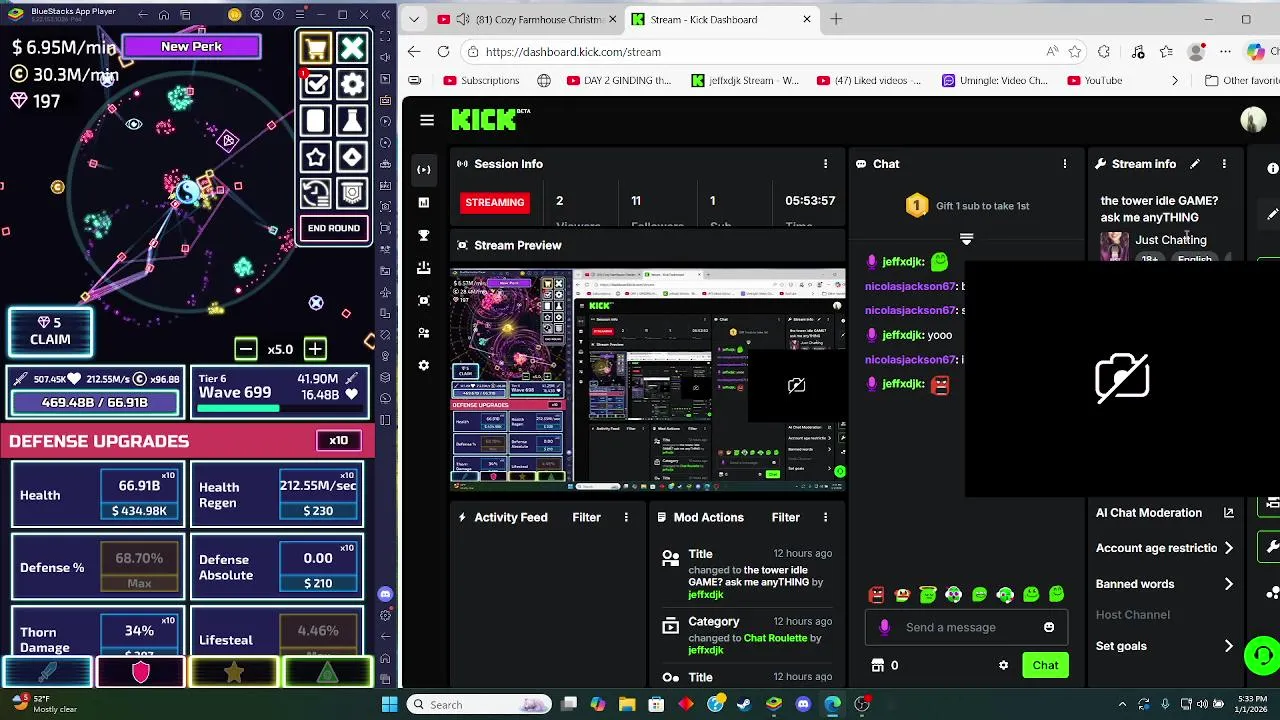Switch to Stream - Kick Dashboard tab

721,19
